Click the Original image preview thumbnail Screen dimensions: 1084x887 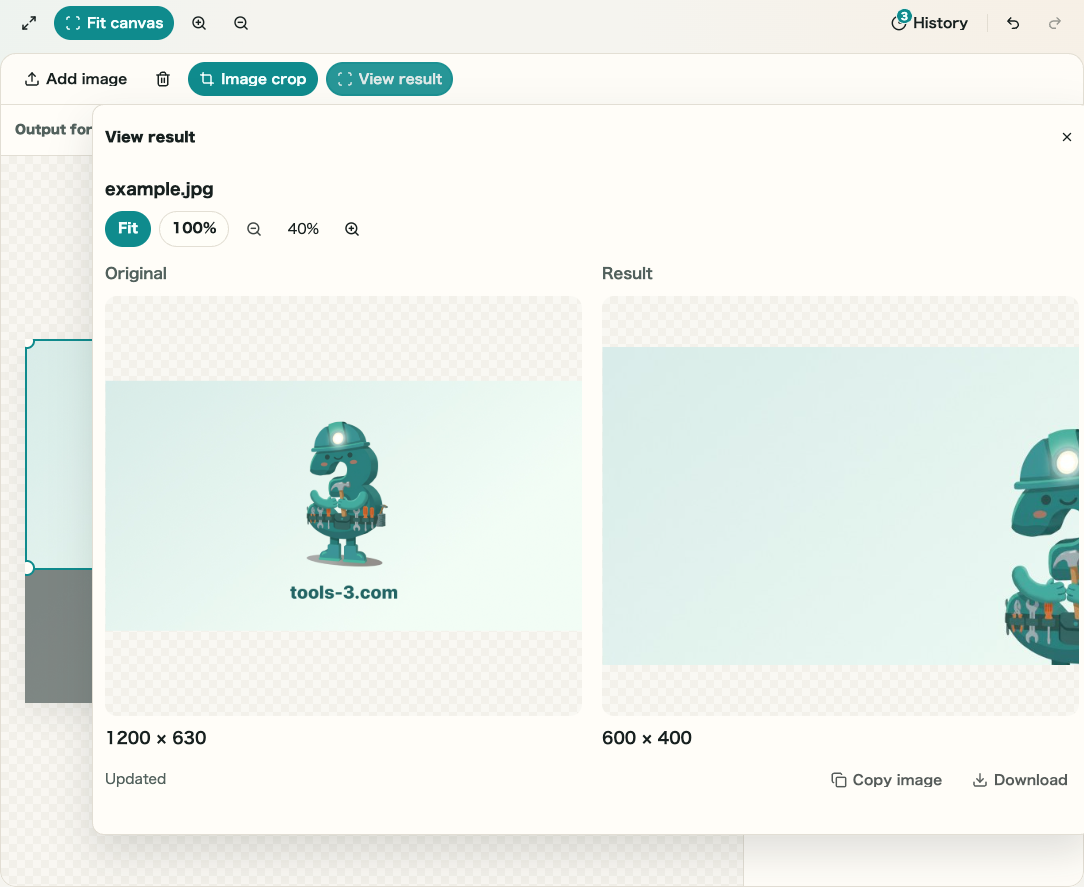click(x=344, y=506)
